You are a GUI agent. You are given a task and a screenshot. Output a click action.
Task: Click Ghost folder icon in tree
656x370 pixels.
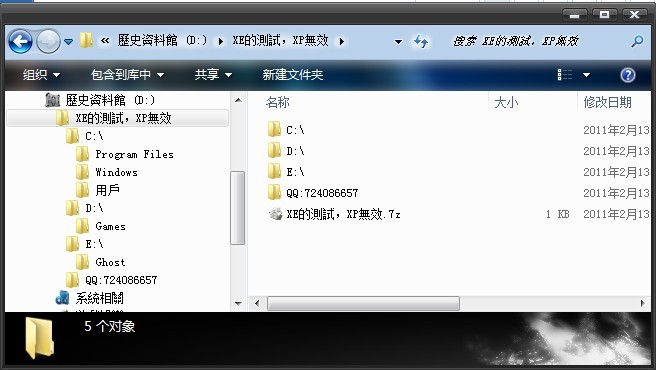82,262
